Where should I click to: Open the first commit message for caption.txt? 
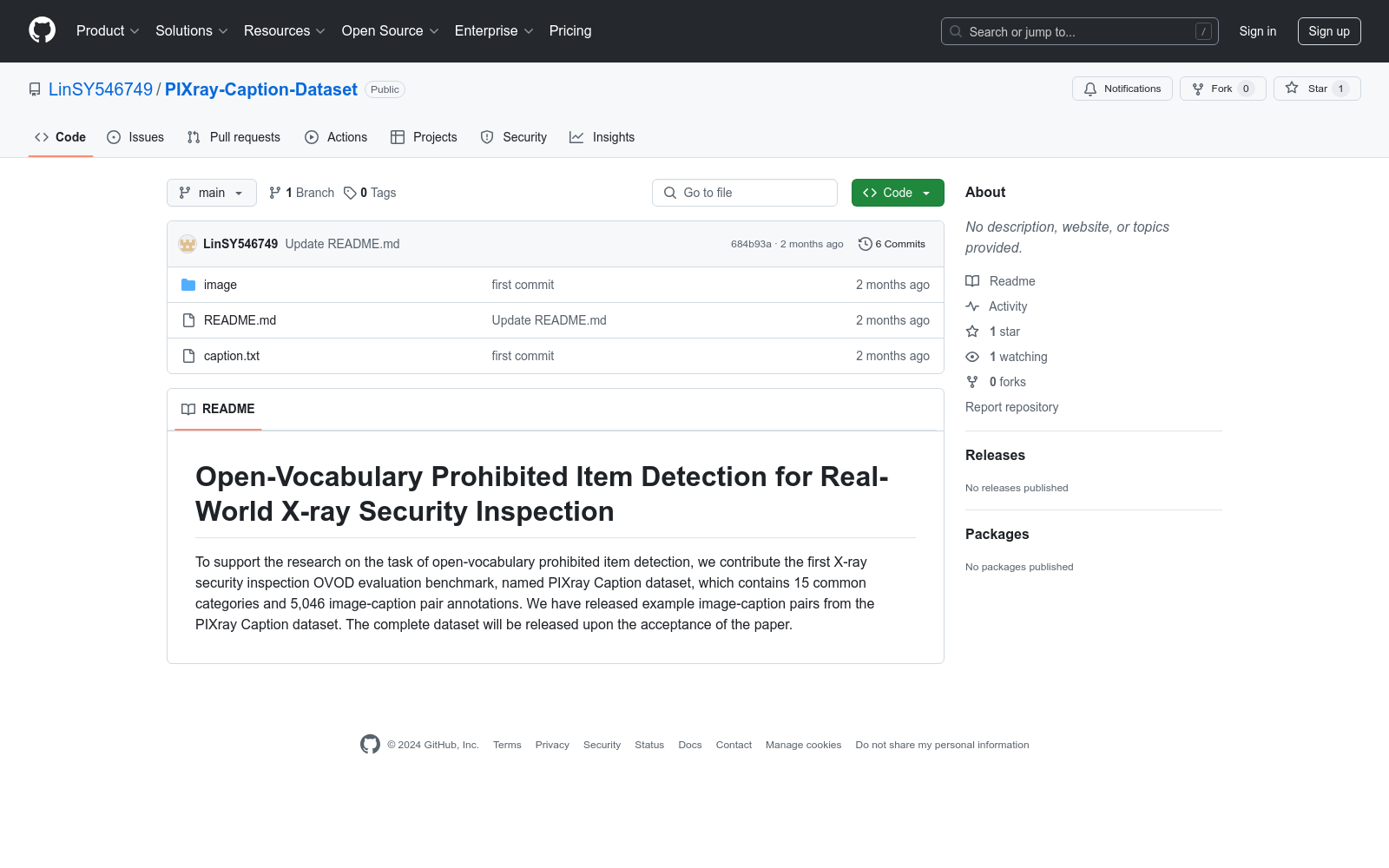pyautogui.click(x=523, y=356)
